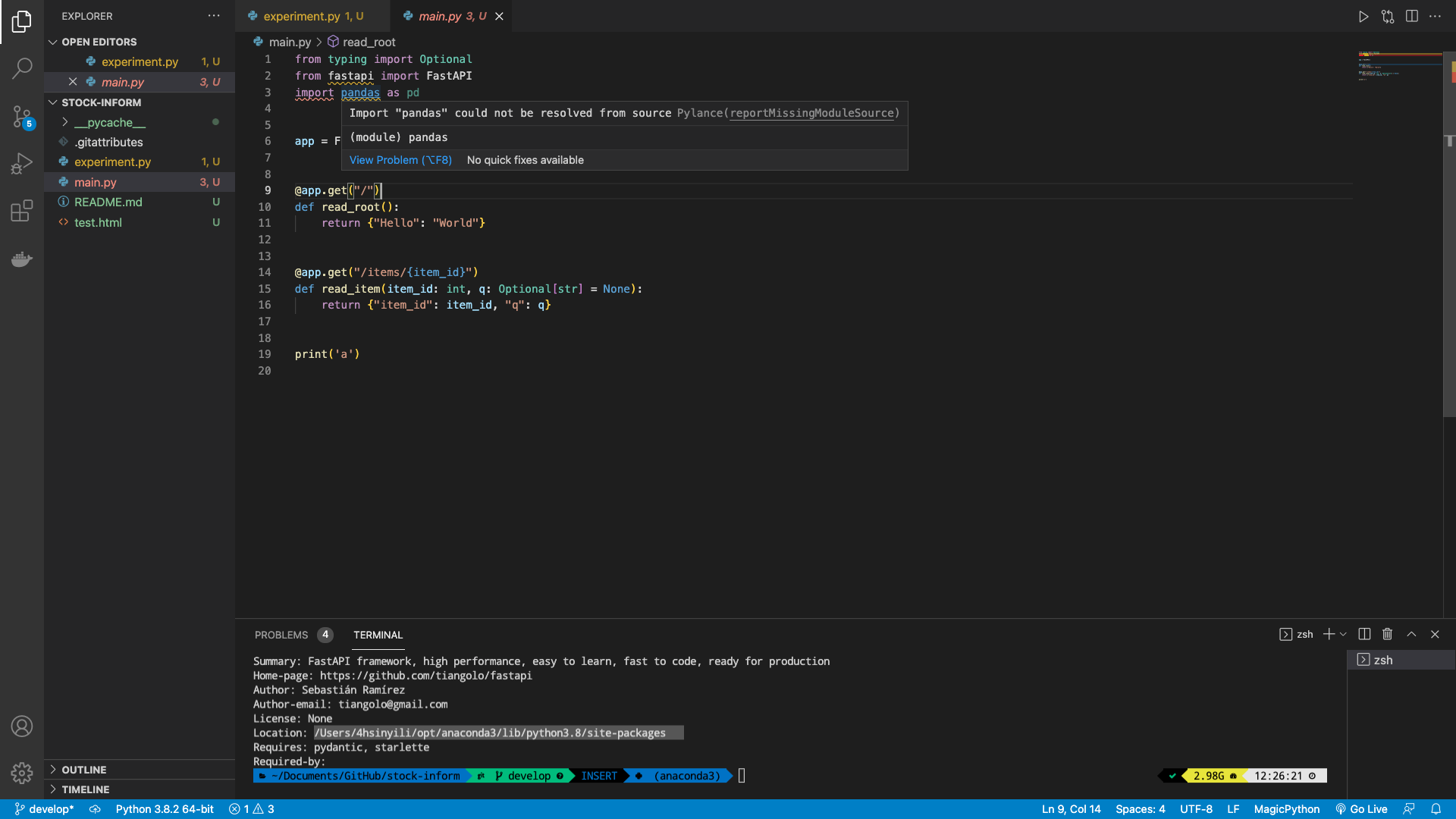Click the Open Changes compare icon
Screen dimensions: 1456x819
click(1388, 17)
